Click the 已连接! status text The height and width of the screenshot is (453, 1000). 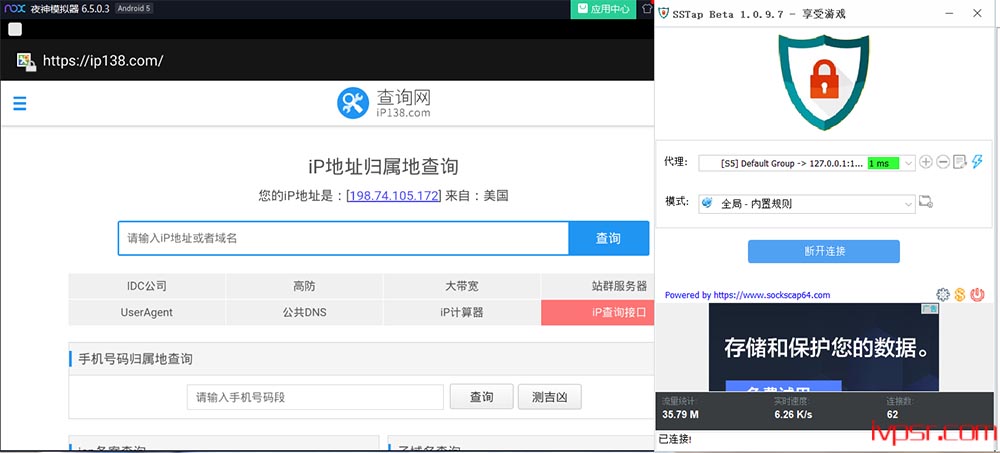pyautogui.click(x=675, y=439)
